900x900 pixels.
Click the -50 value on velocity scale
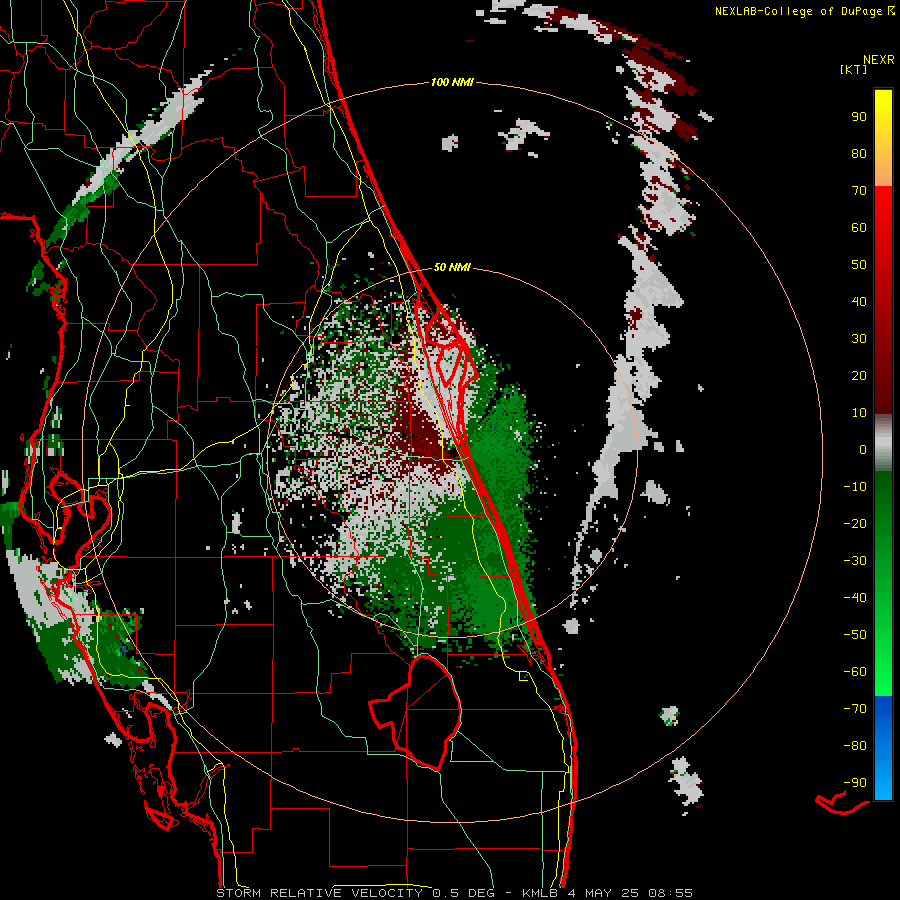pos(855,635)
